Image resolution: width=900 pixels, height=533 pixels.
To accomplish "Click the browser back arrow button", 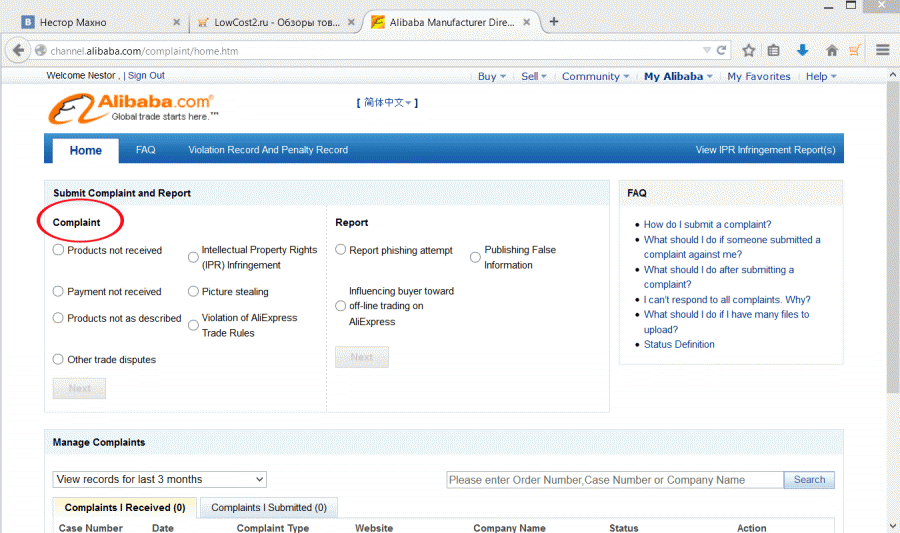I will [18, 50].
